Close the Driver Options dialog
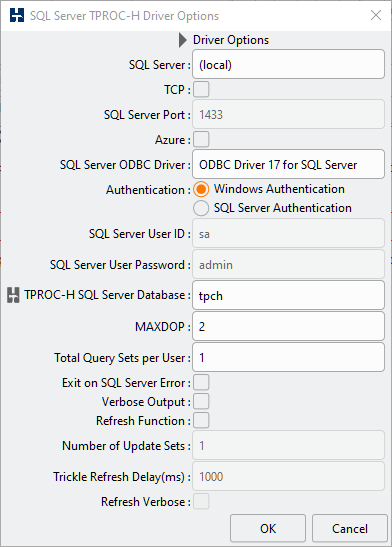Image resolution: width=392 pixels, height=547 pixels. tap(376, 15)
